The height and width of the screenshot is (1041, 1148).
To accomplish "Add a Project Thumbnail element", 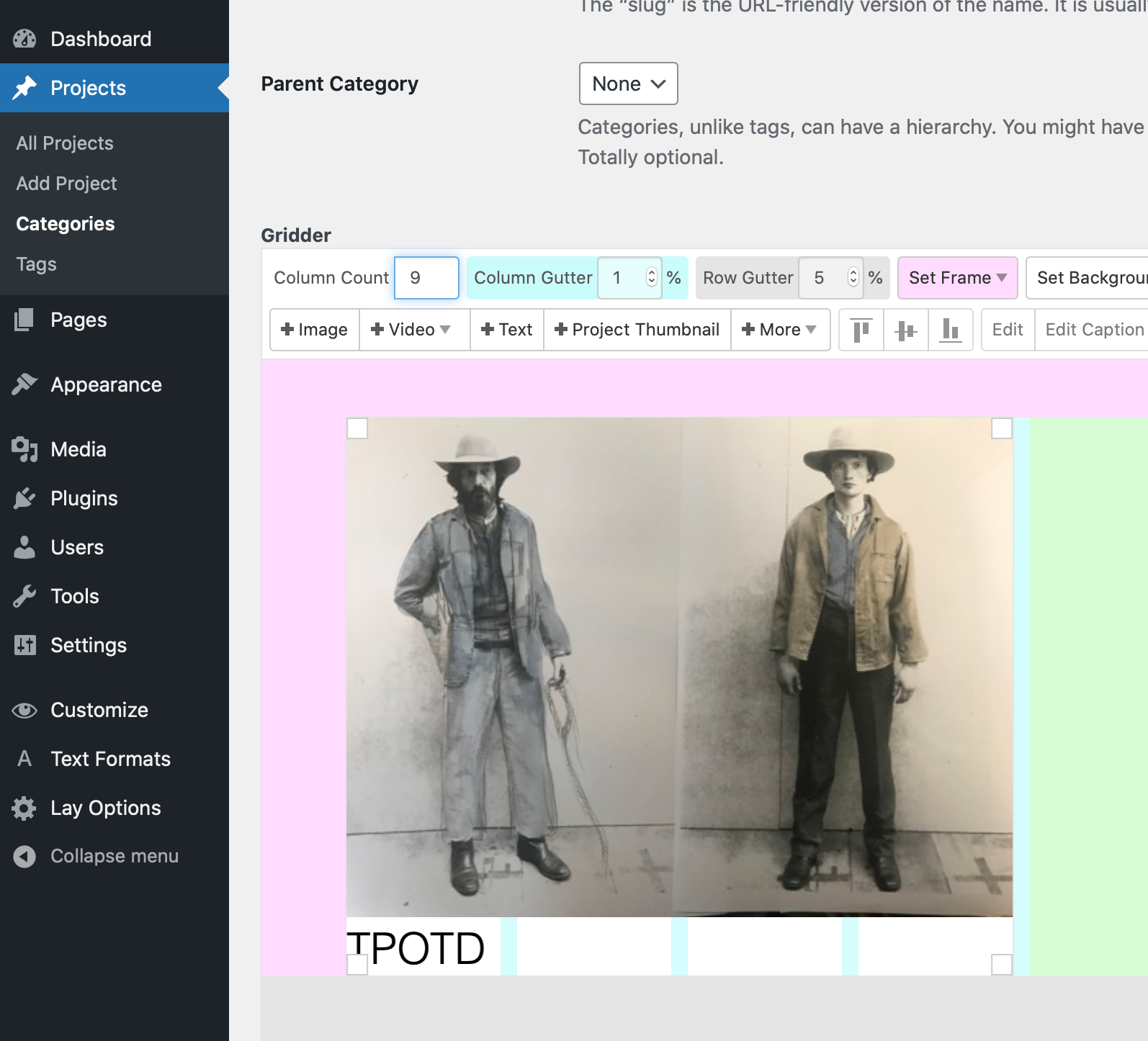I will [637, 330].
